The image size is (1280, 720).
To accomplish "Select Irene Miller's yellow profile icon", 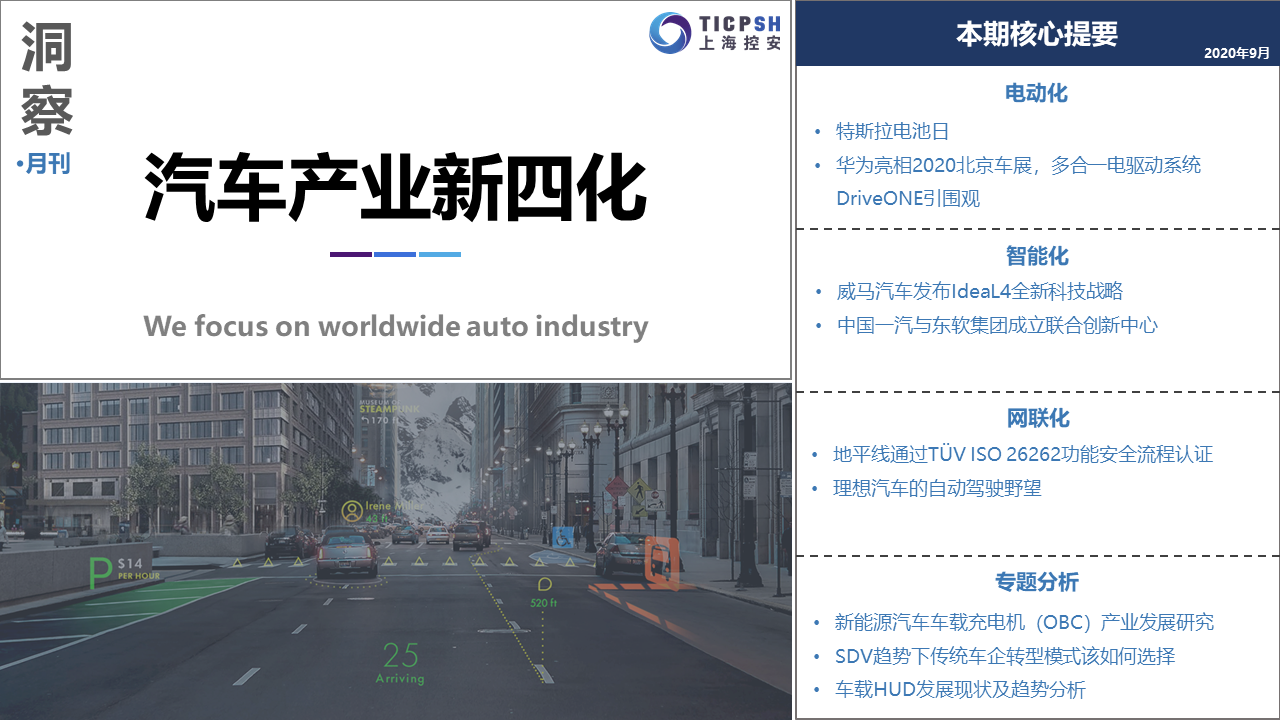I will click(351, 511).
